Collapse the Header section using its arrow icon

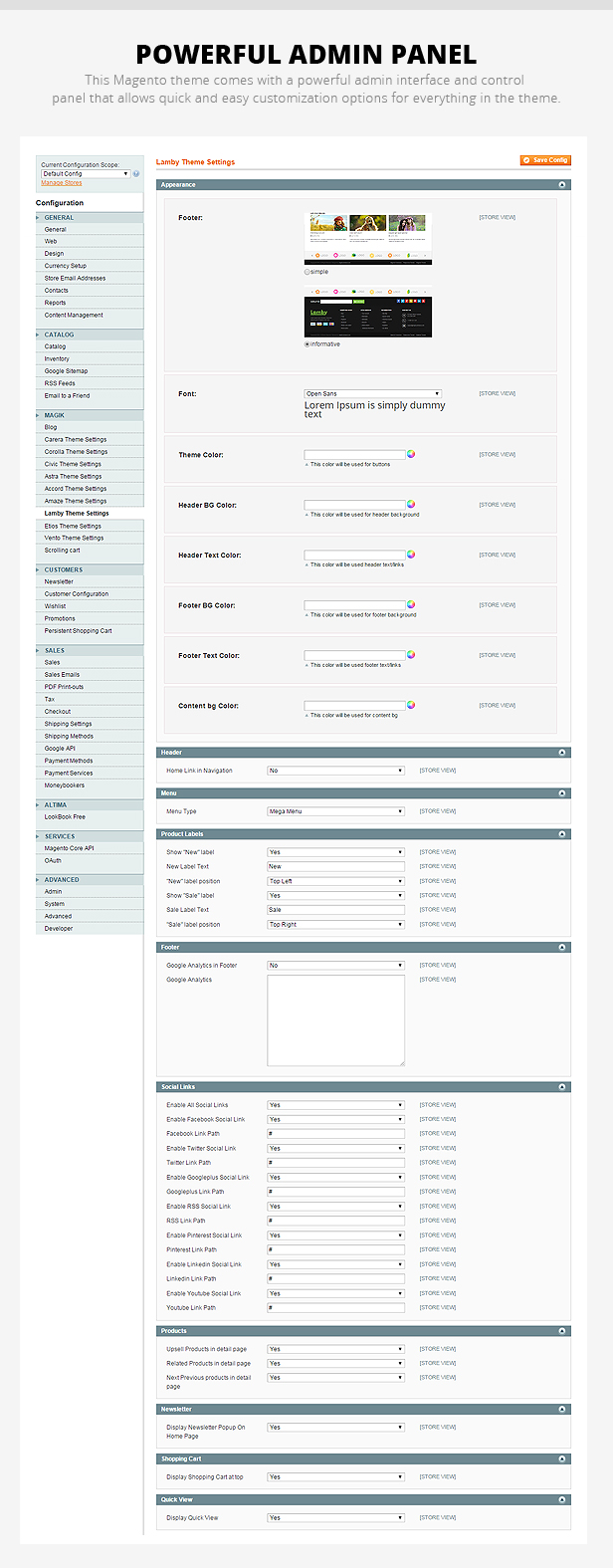(562, 753)
